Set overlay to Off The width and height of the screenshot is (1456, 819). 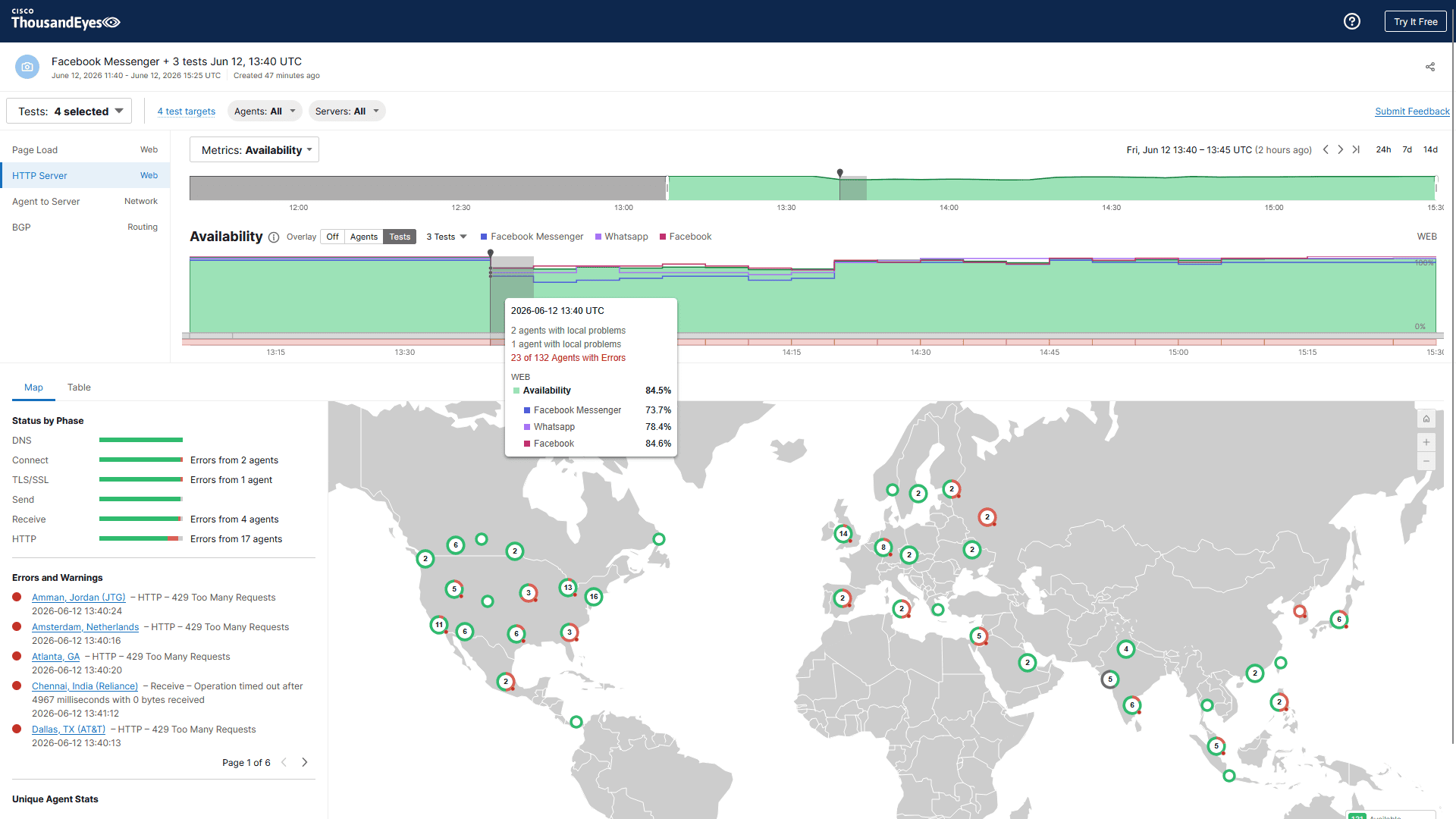pos(332,237)
